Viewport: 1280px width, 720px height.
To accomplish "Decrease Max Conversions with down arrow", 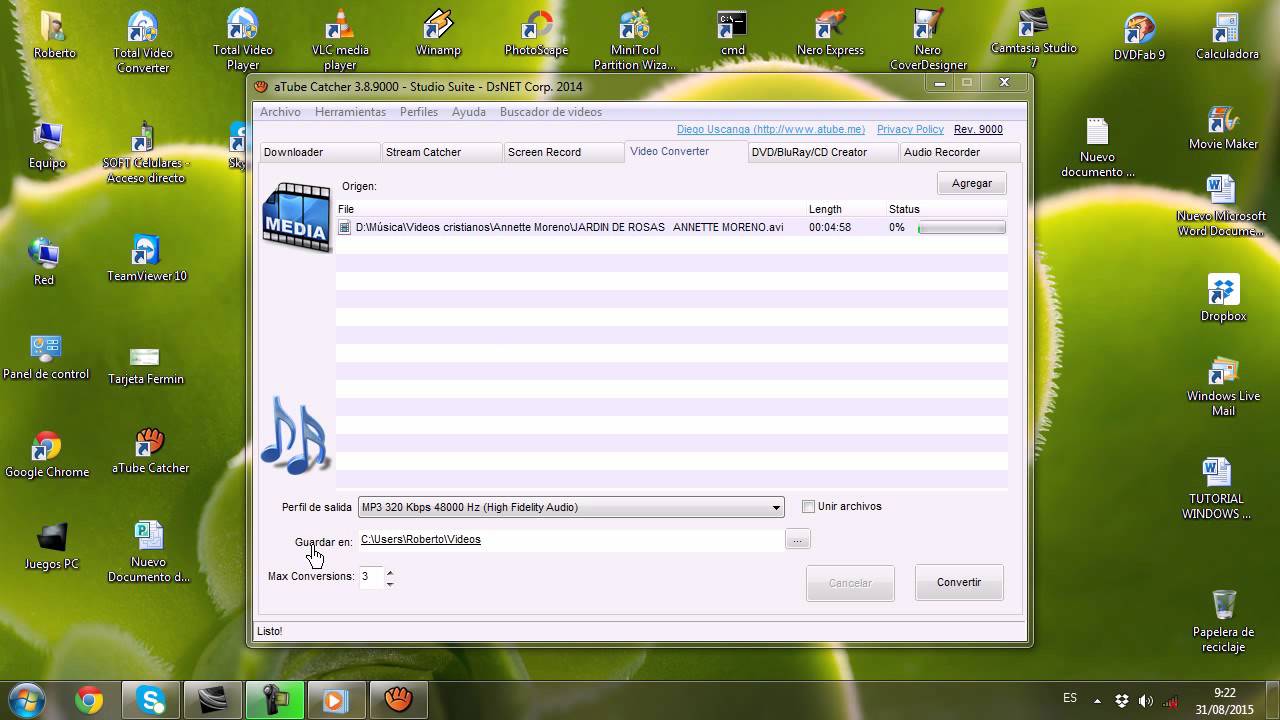I will pos(389,583).
